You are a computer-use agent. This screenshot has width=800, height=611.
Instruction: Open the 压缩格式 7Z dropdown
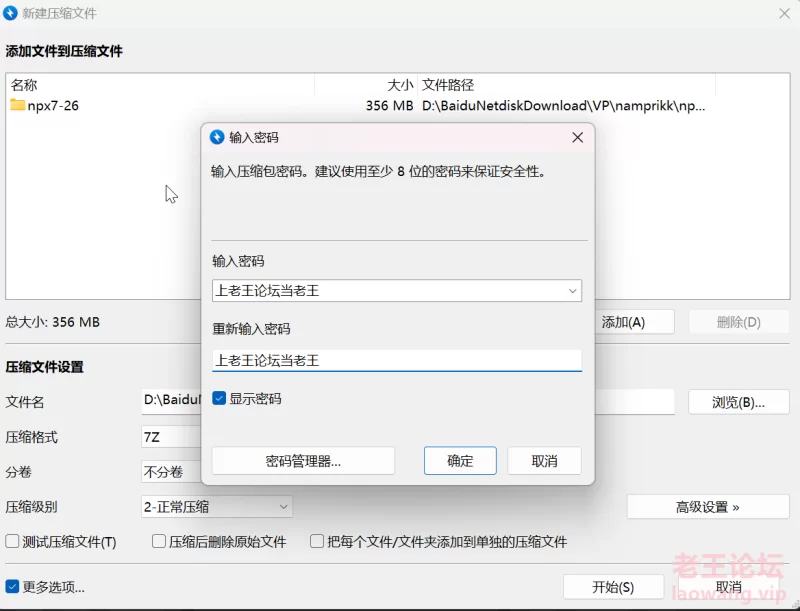(x=171, y=437)
